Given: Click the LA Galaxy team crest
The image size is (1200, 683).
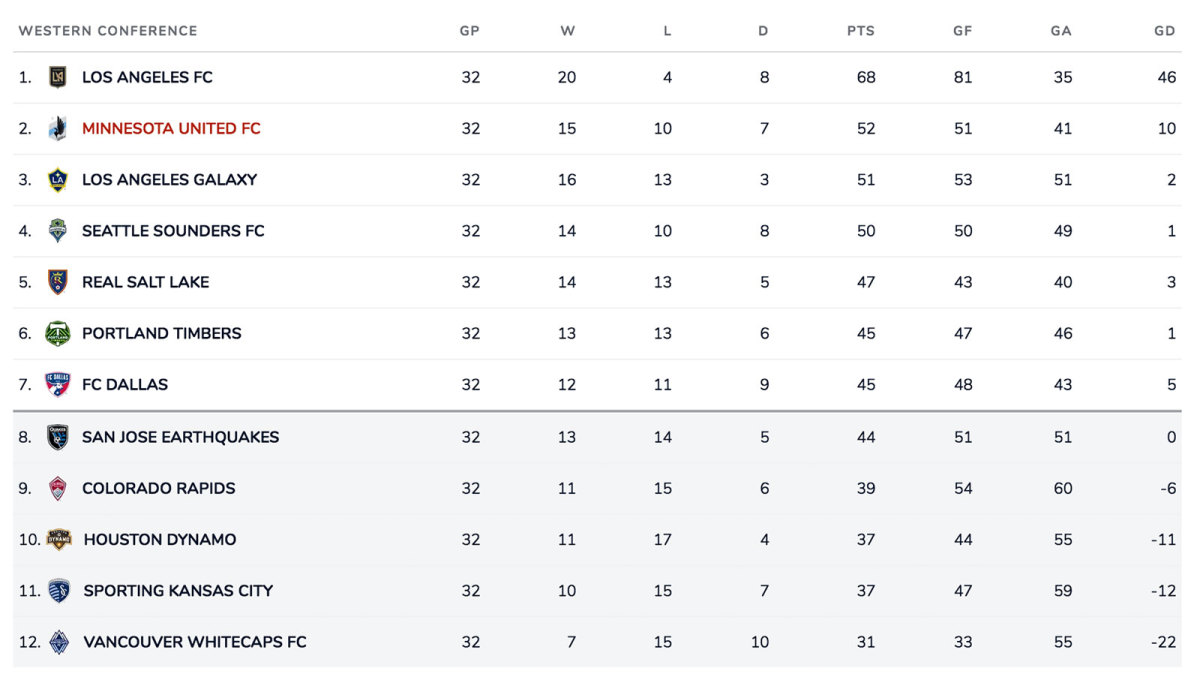Looking at the screenshot, I should tap(58, 180).
